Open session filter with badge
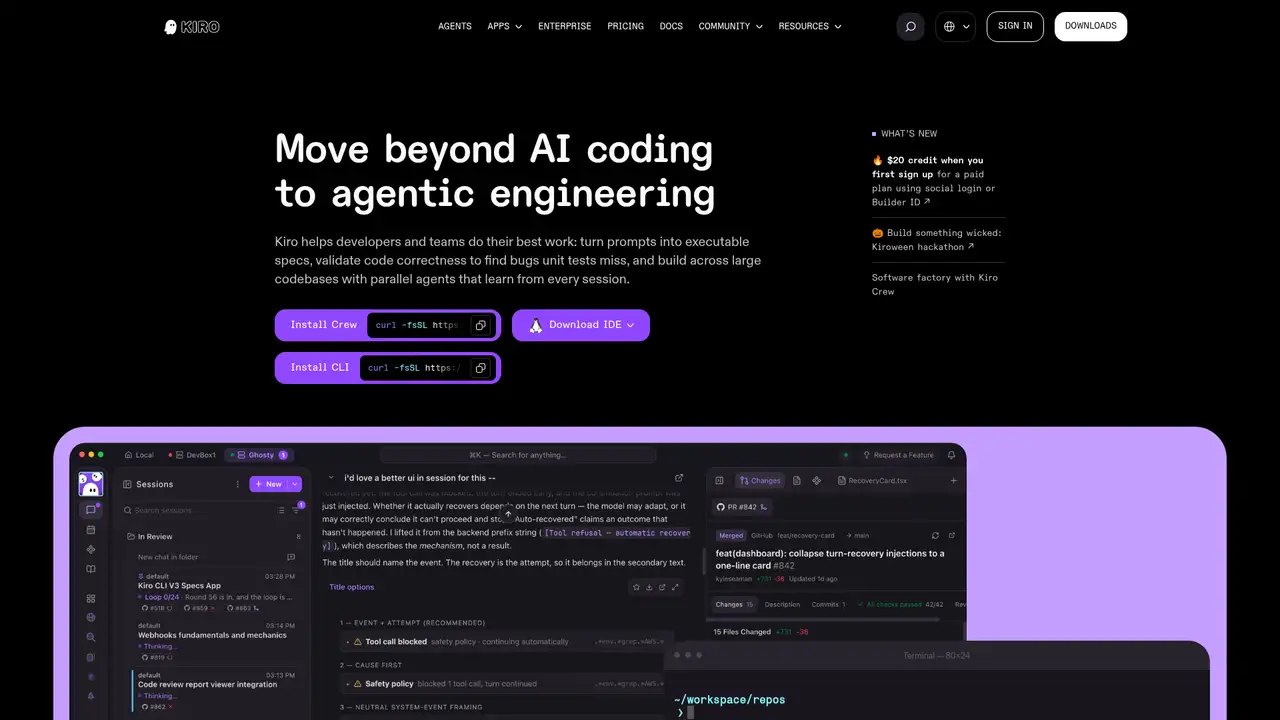Viewport: 1280px width, 720px height. tap(297, 509)
